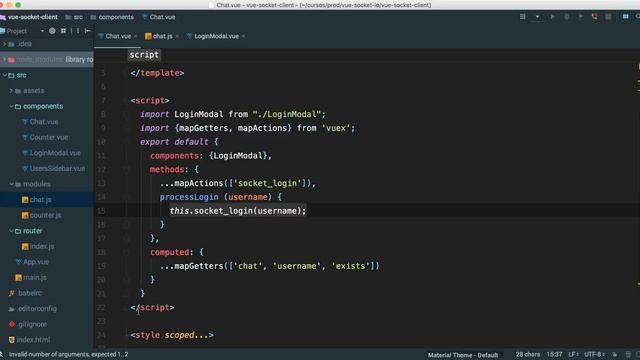
Task: Hide the Project panel using the hide arrow icon
Action: 87,31
